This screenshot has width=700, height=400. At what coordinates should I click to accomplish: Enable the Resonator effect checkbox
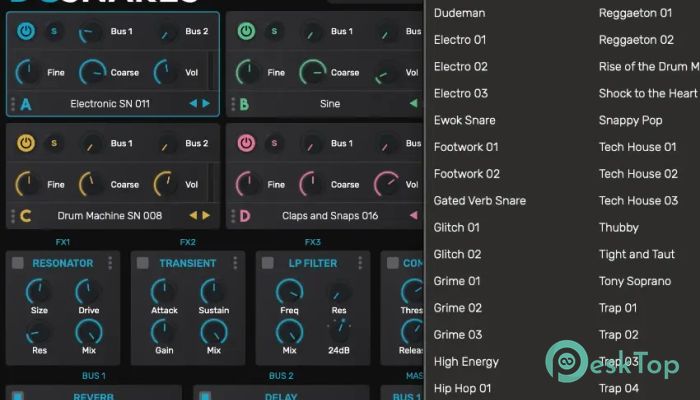pos(17,263)
